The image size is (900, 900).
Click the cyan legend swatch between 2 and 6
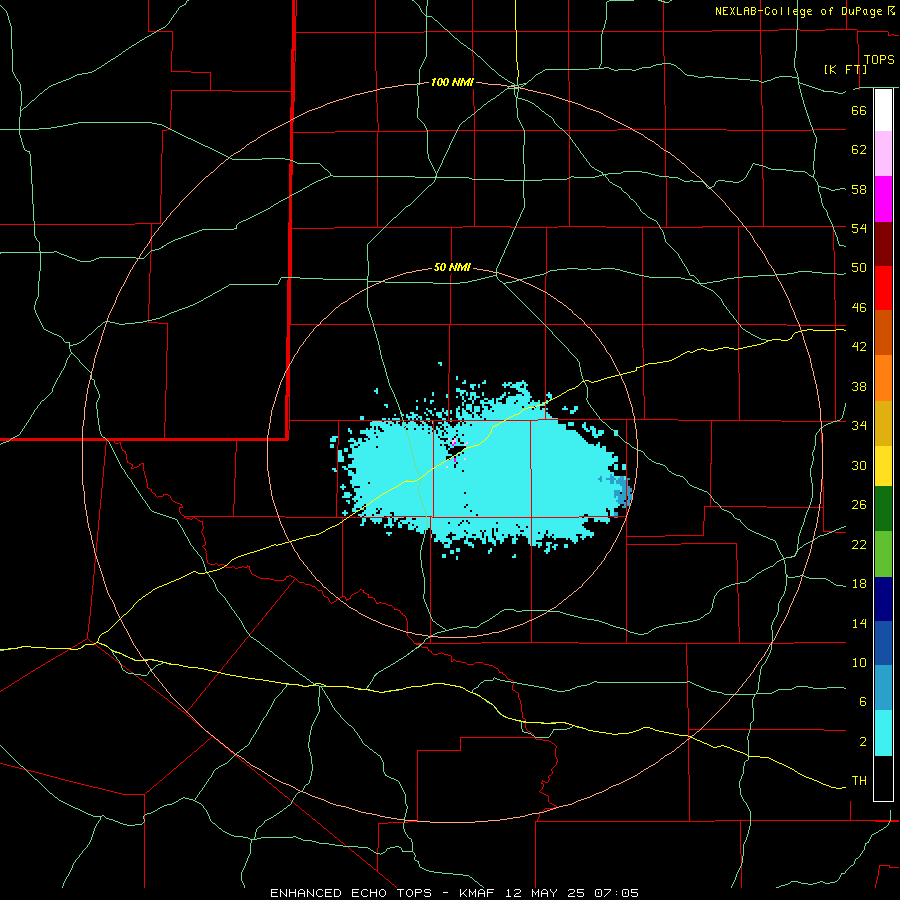pos(883,733)
